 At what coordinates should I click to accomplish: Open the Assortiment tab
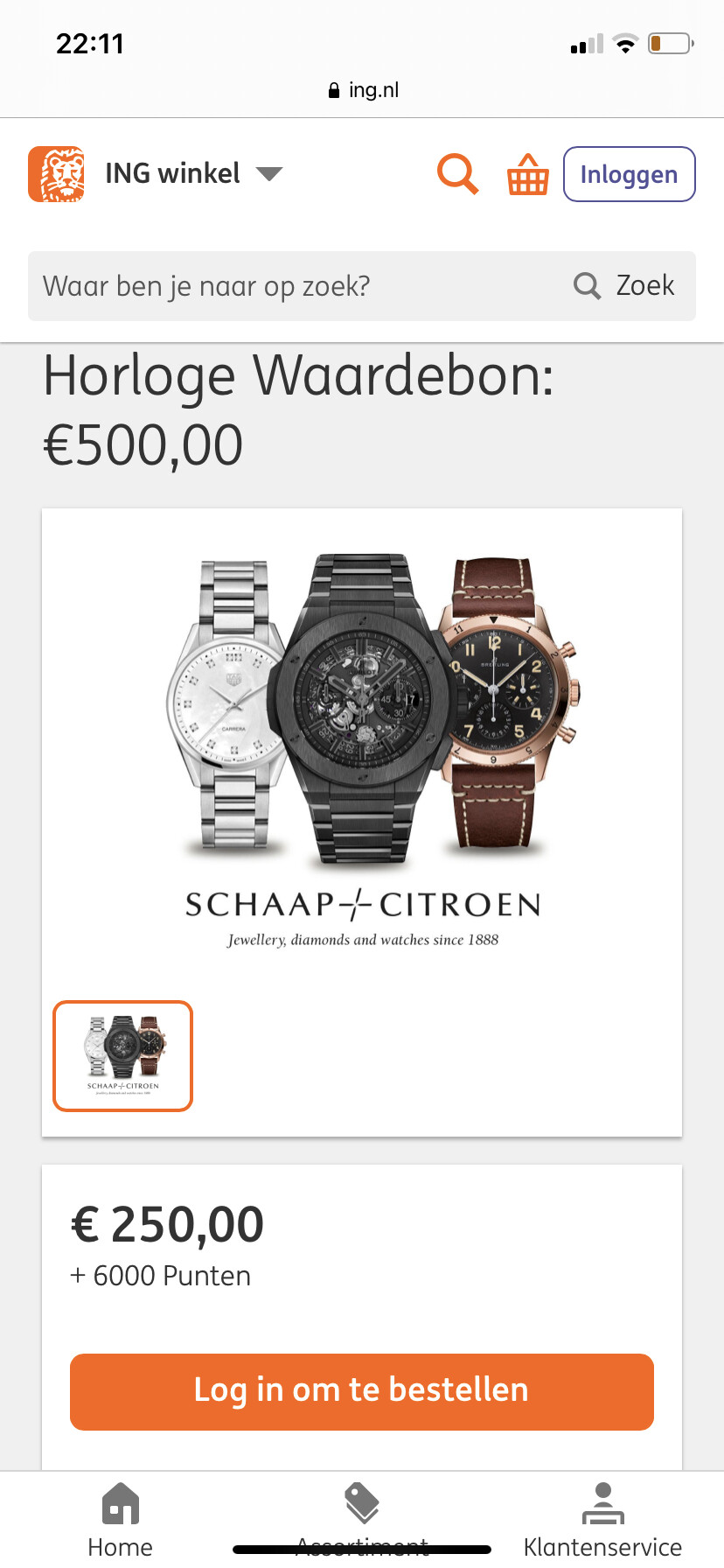[362, 1521]
